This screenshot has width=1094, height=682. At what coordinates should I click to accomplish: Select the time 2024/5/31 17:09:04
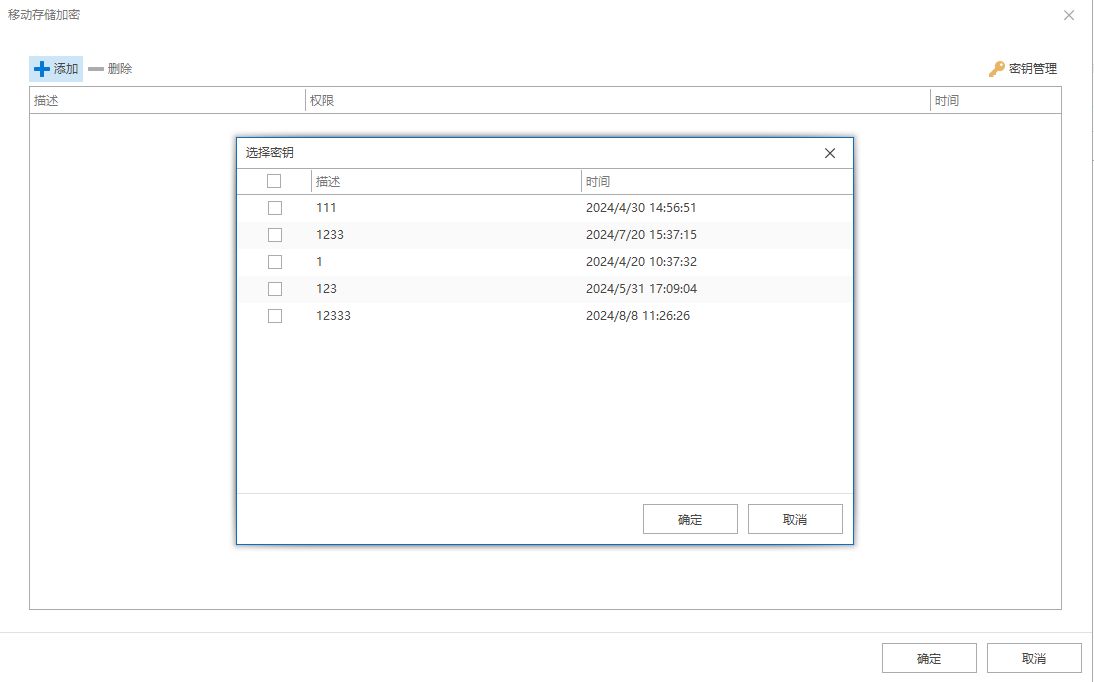[x=641, y=289]
